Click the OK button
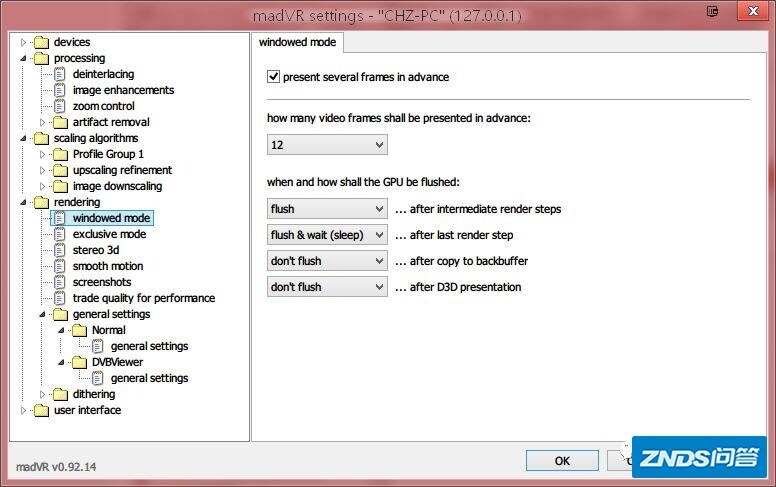Viewport: 776px width, 487px height. coord(562,460)
